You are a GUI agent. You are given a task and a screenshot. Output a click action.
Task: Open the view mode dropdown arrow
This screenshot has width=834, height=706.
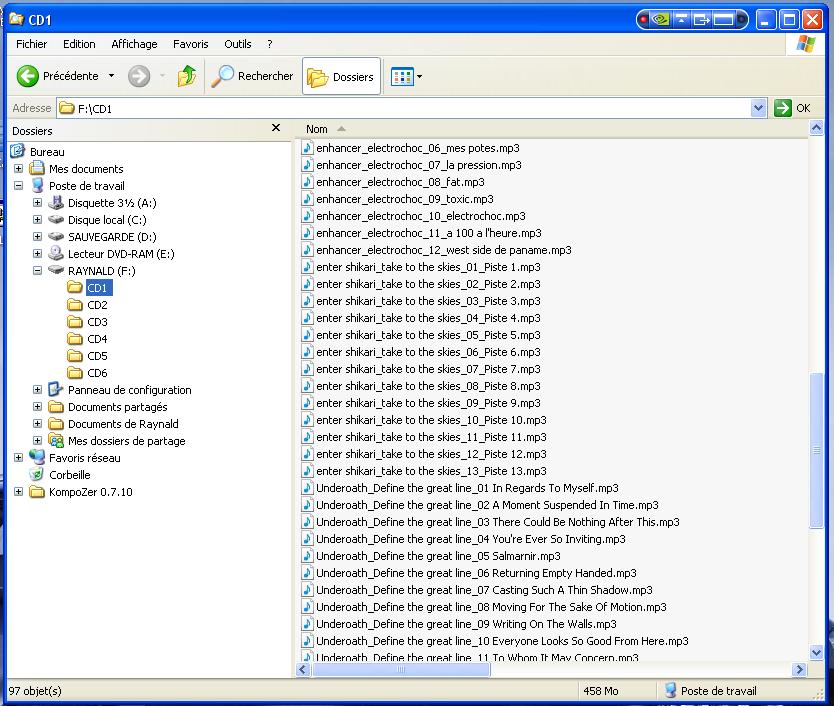(420, 77)
